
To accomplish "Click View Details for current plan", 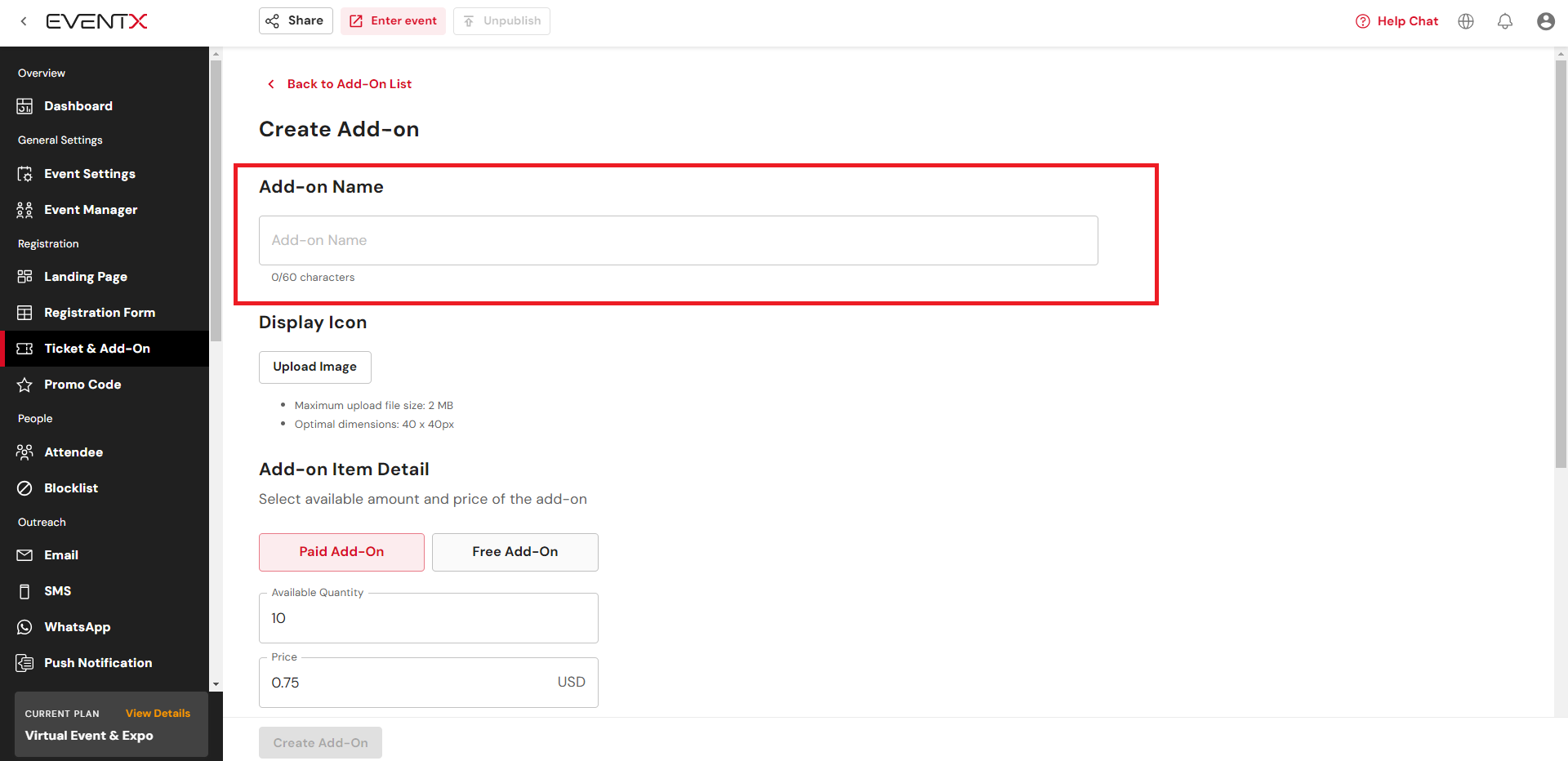I will (x=158, y=713).
